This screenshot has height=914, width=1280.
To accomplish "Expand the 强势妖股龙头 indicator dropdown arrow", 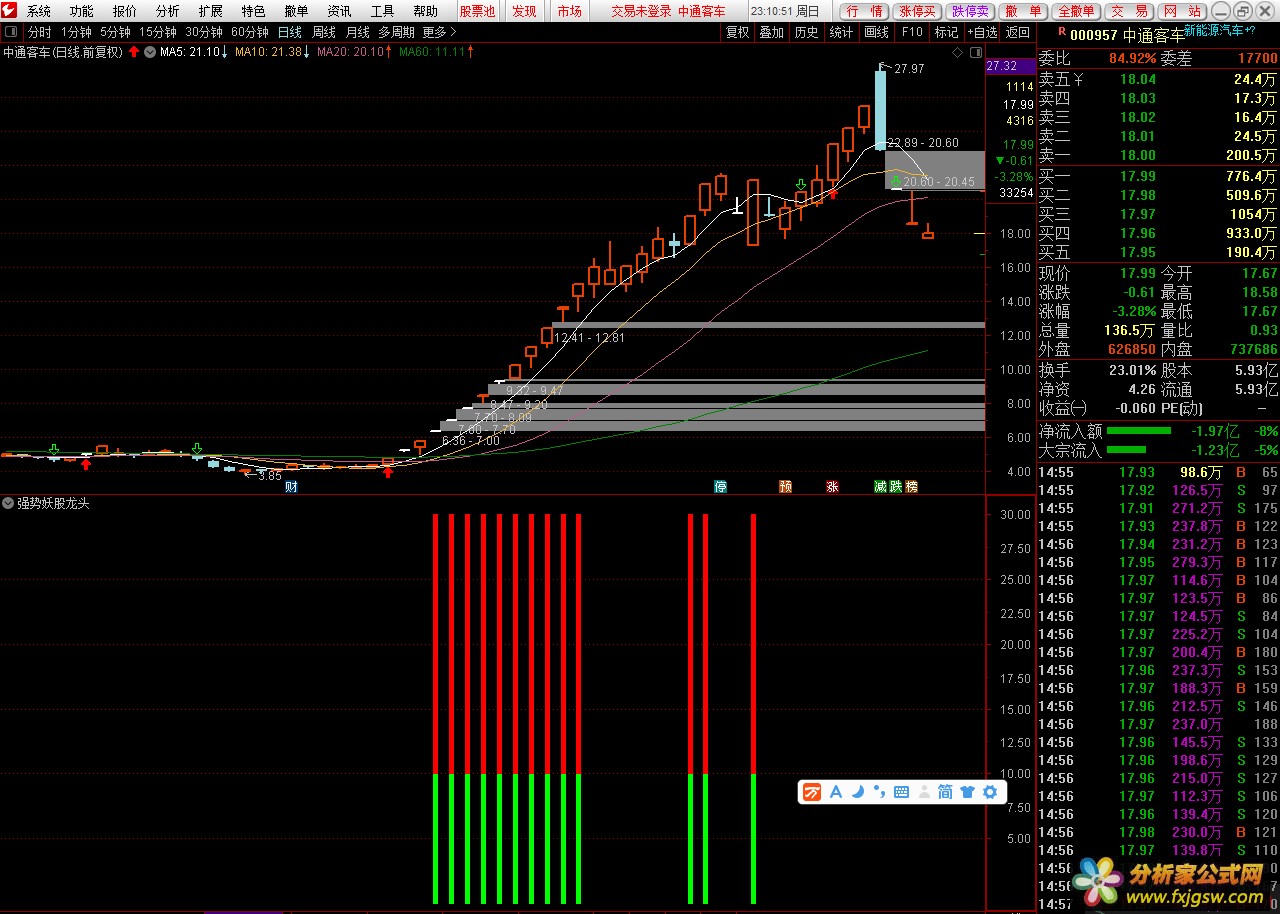I will click(x=8, y=503).
